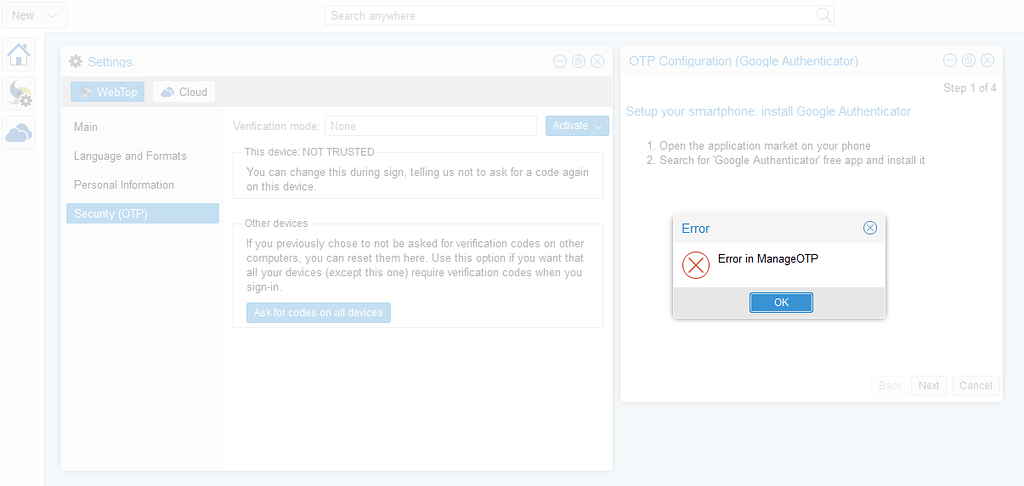Viewport: 1024px width, 486px height.
Task: Minimize the OTP Configuration window
Action: [950, 61]
